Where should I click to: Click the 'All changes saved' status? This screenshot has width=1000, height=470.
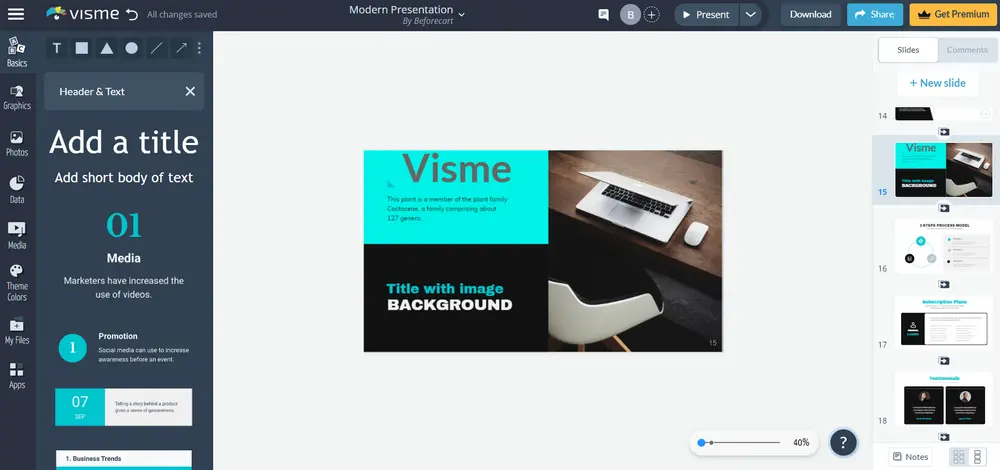(x=182, y=15)
